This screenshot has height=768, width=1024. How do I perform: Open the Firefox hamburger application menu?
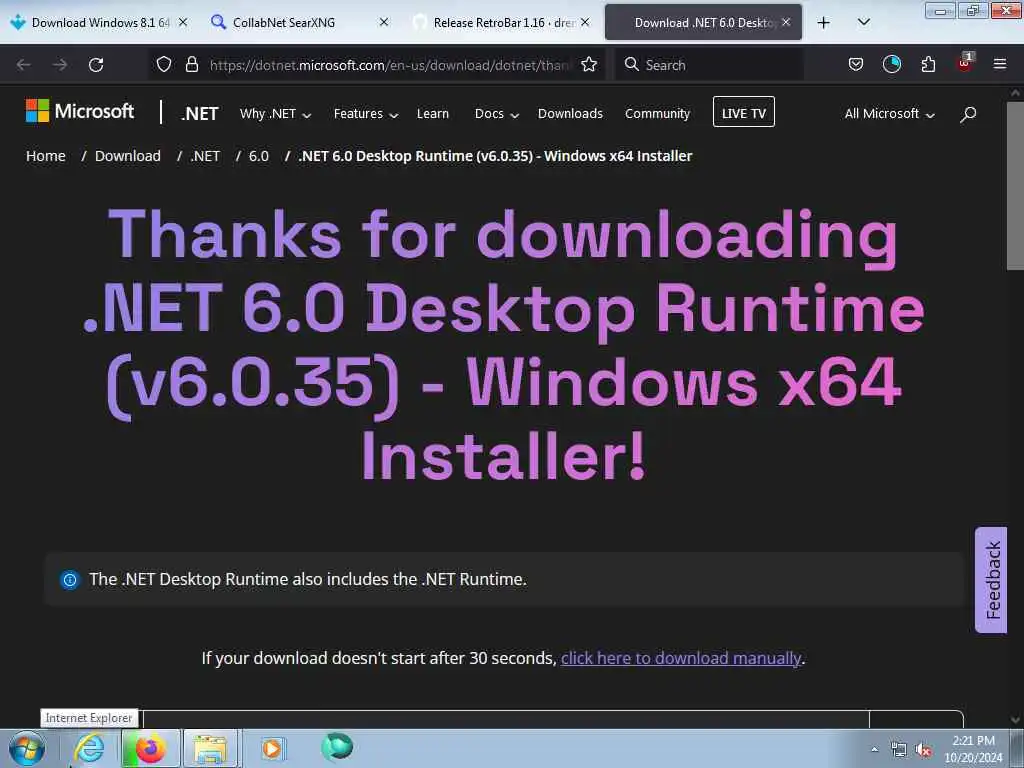1000,64
